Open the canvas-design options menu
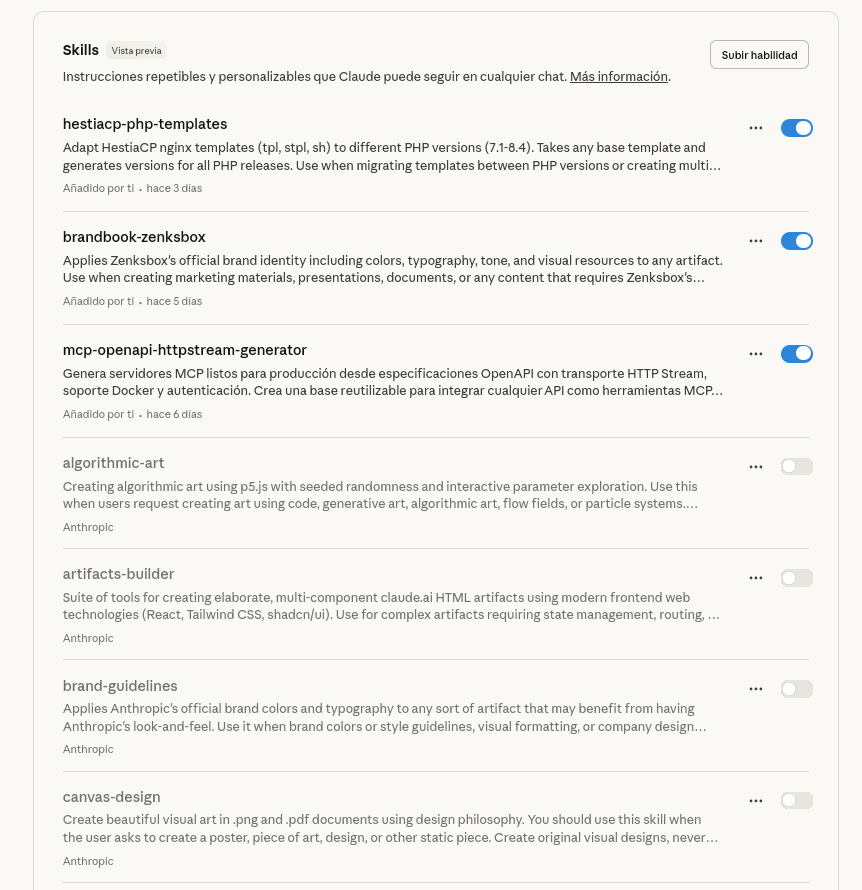 (756, 800)
